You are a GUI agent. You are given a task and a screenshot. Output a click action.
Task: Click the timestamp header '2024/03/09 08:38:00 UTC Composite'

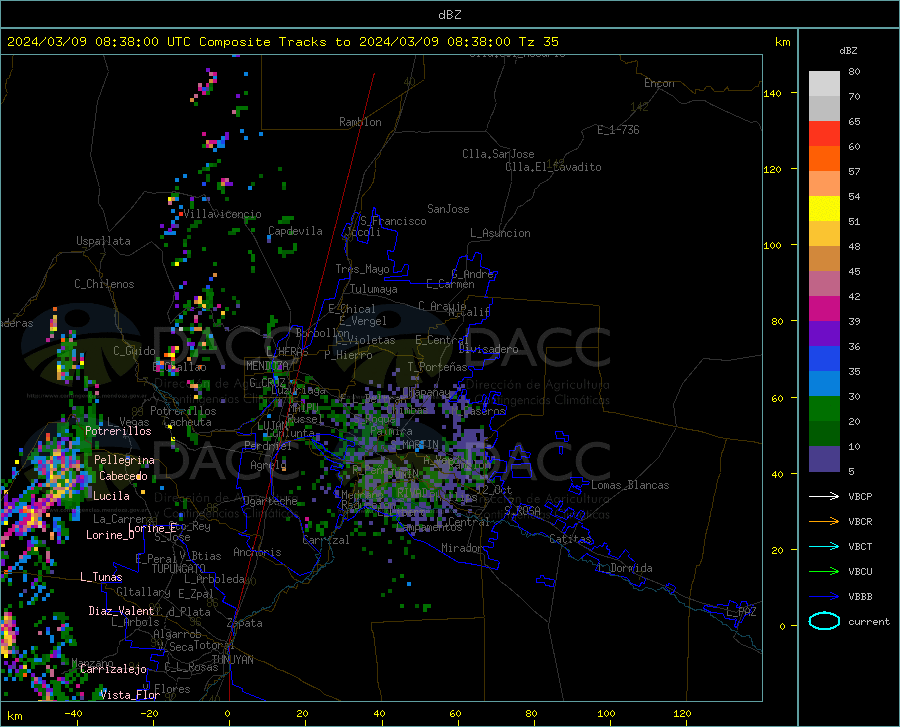(x=138, y=42)
